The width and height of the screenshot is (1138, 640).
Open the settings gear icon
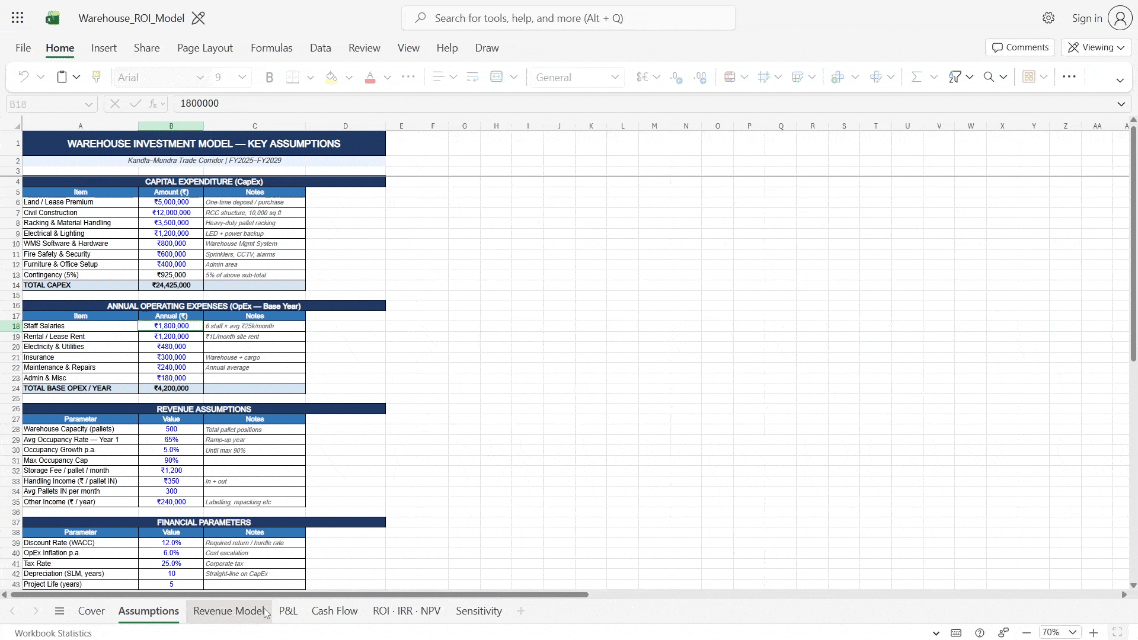coord(1049,18)
